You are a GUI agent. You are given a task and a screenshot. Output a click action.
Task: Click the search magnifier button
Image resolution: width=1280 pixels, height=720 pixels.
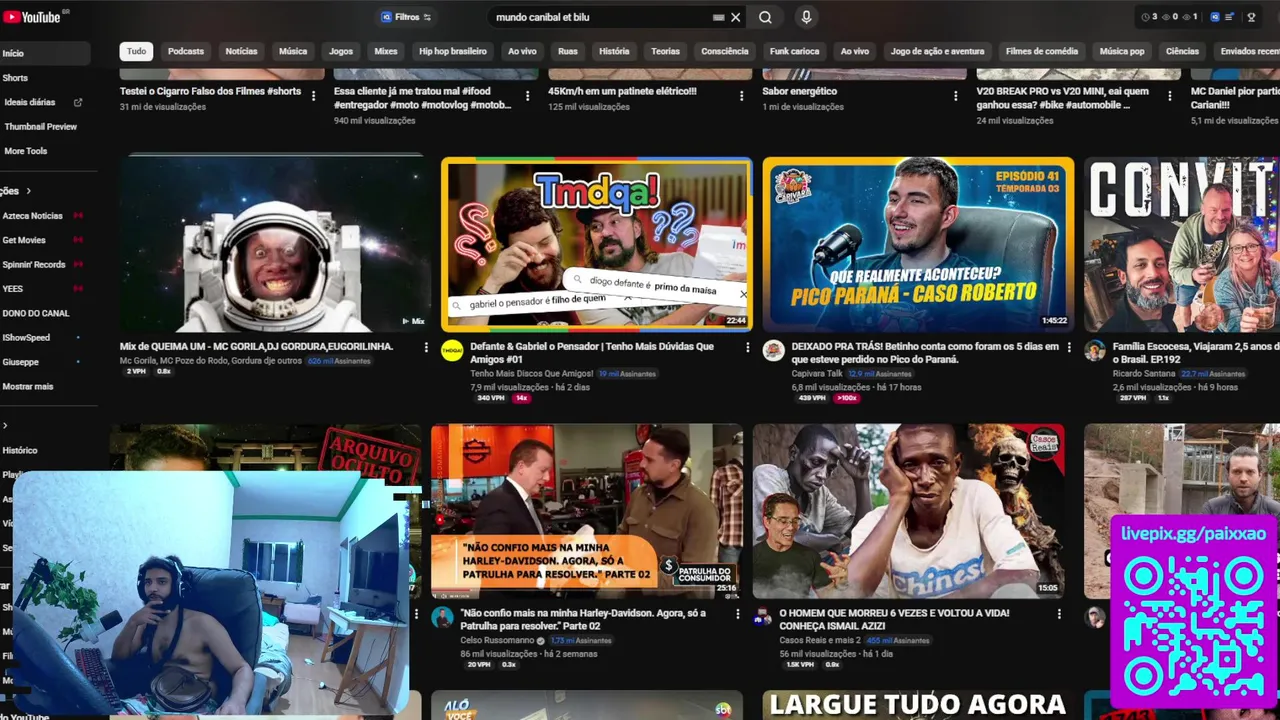coord(765,17)
